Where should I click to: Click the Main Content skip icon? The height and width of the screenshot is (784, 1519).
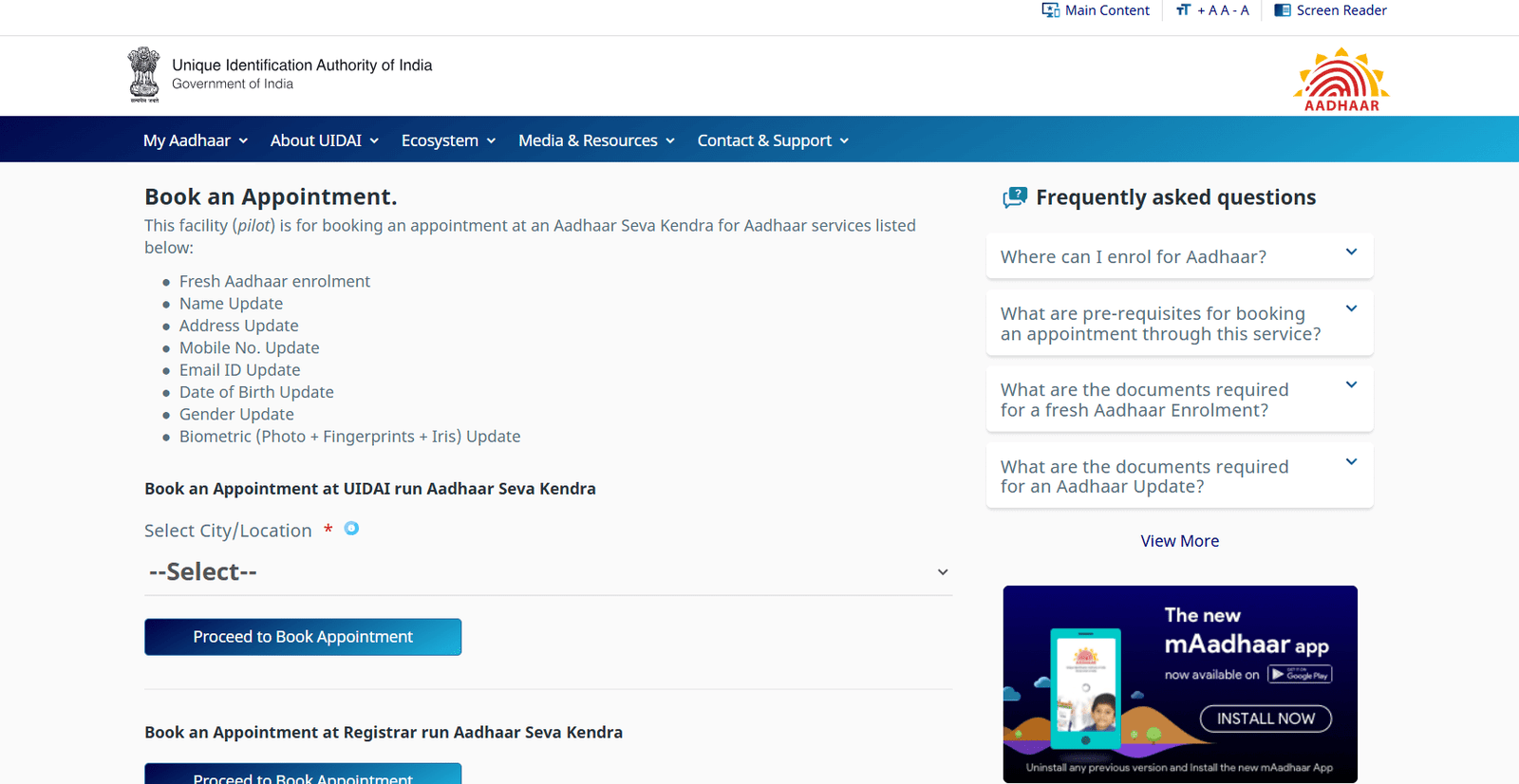(1050, 10)
